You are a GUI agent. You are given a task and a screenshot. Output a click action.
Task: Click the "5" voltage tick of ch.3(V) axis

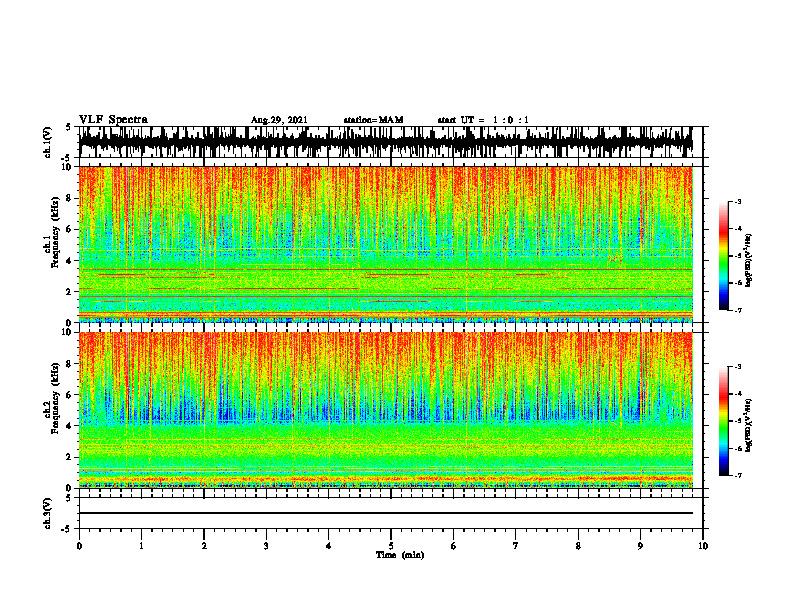point(68,498)
